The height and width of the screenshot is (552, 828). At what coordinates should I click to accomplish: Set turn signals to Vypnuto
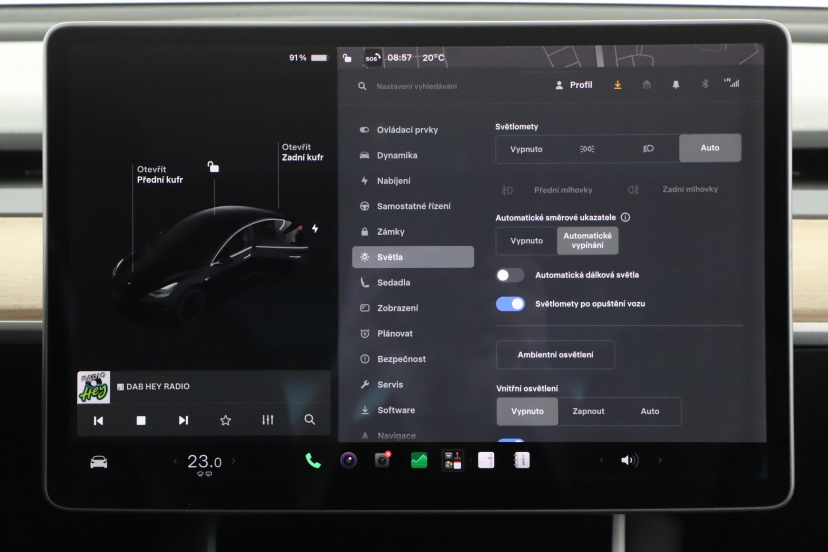click(526, 241)
